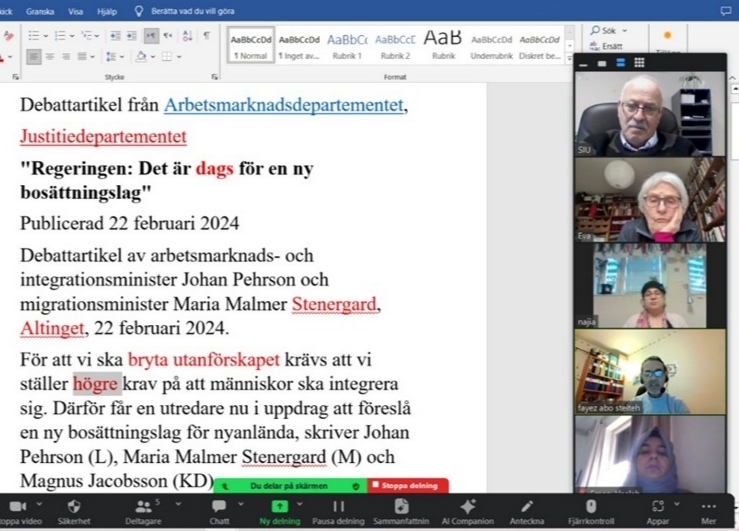Select Eva participant video thumbnail
The height and width of the screenshot is (531, 739).
(x=650, y=200)
